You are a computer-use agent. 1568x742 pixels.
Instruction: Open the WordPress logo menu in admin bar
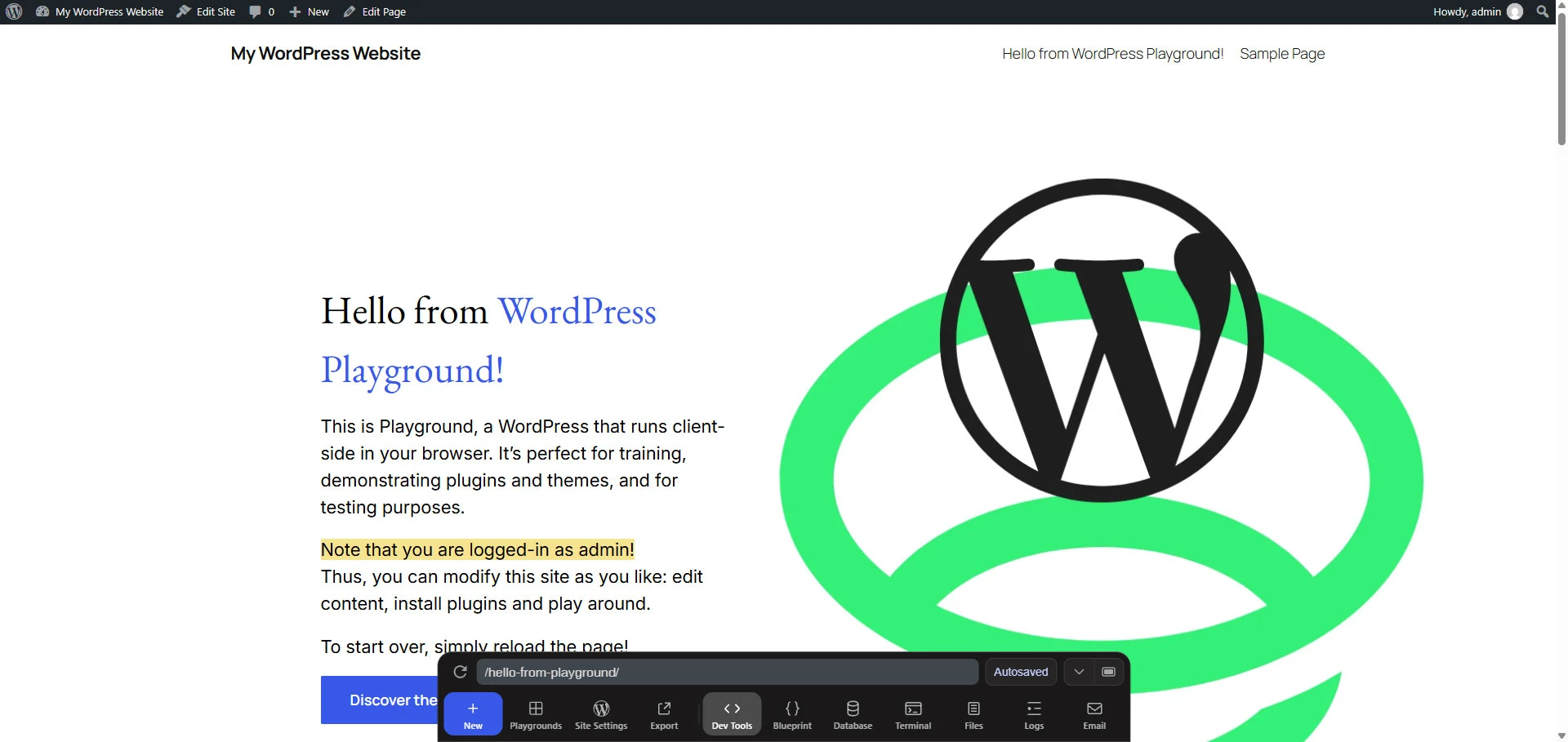[x=14, y=11]
